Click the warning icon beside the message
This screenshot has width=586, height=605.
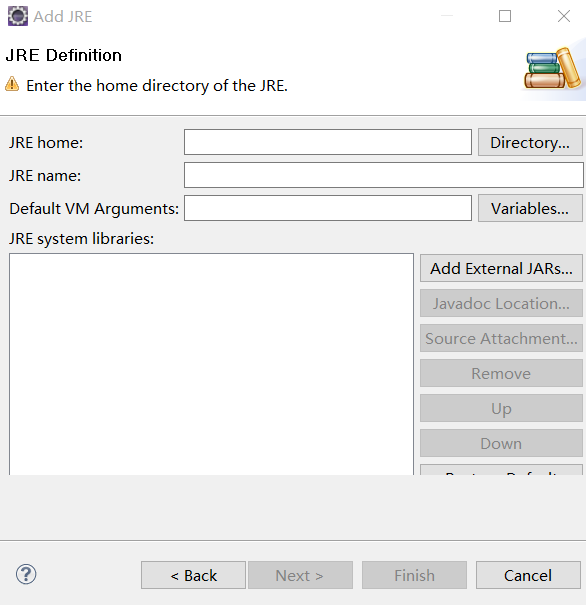click(x=12, y=84)
